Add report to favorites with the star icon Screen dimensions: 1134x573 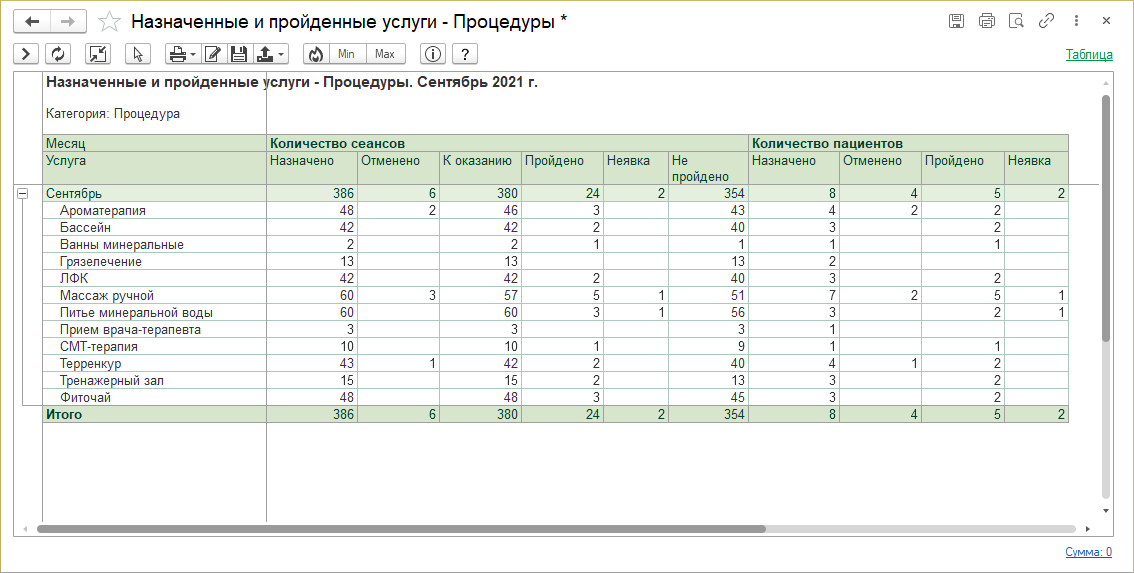[108, 22]
